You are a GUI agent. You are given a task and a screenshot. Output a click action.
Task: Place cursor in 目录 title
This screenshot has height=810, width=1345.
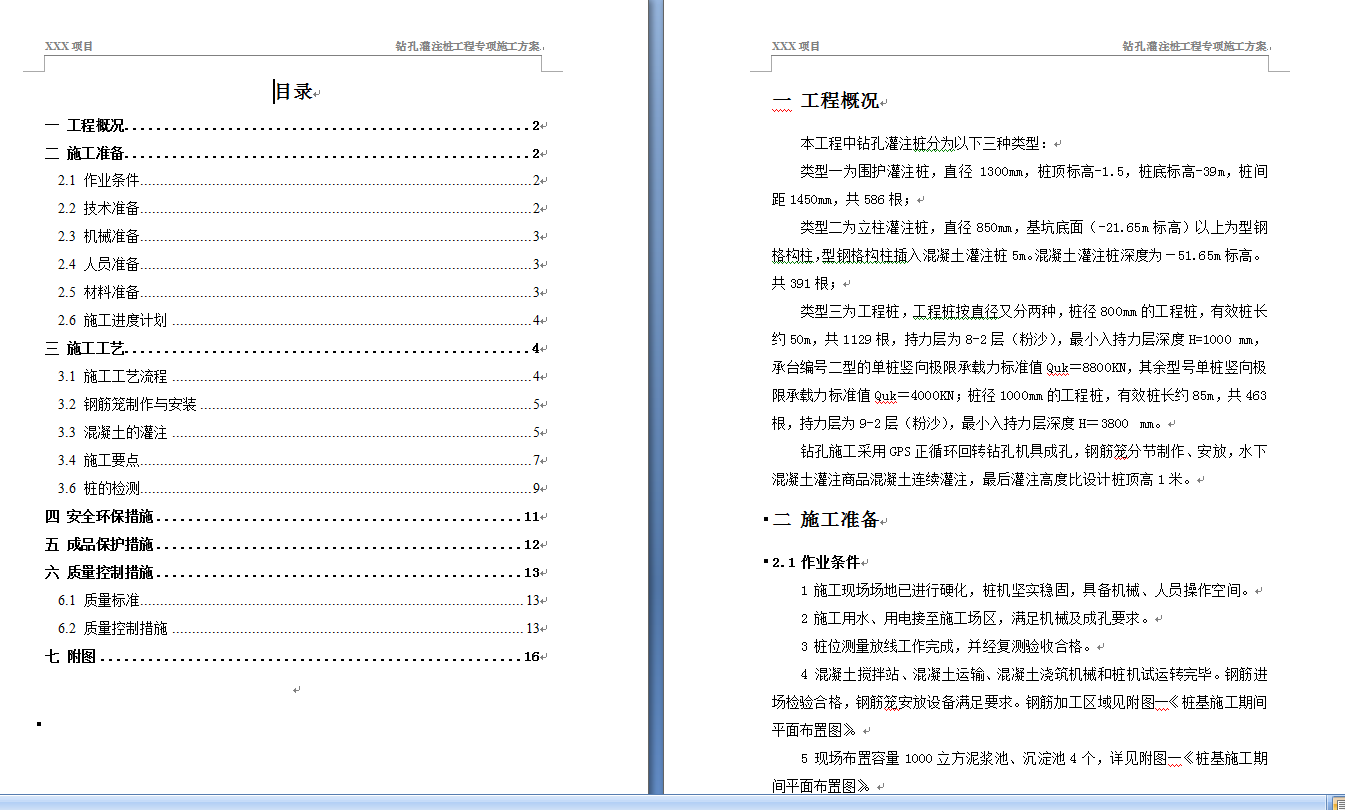[x=293, y=93]
